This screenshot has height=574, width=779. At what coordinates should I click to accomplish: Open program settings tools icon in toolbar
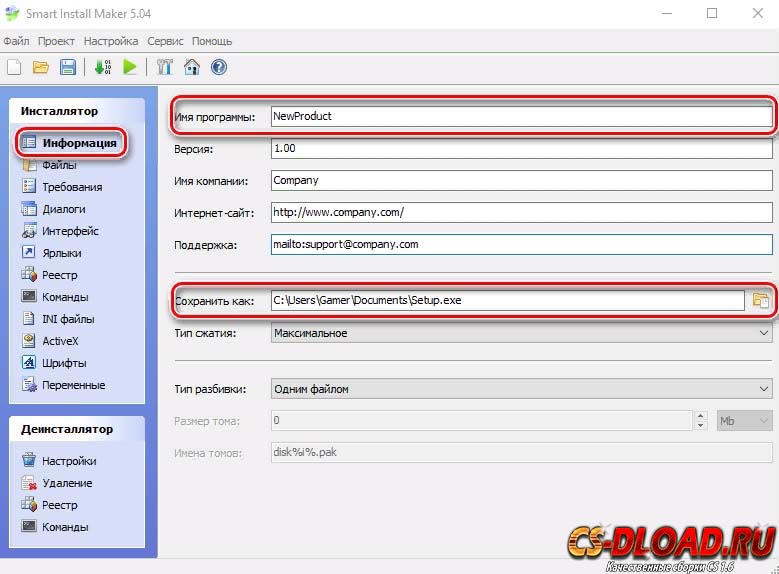164,67
